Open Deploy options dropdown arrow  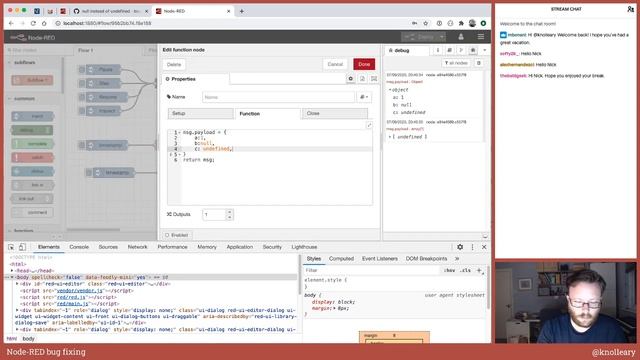[442, 37]
